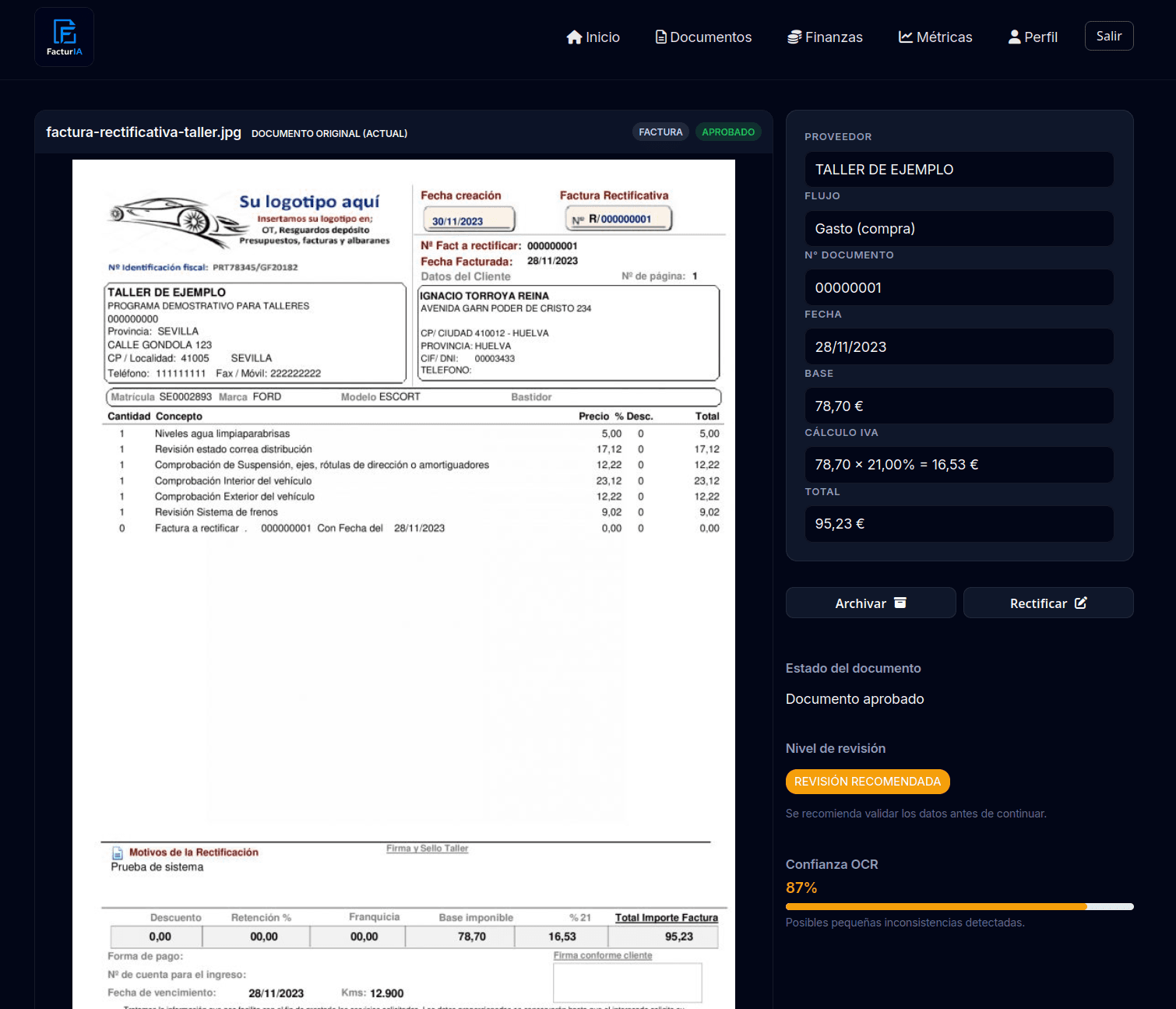Open the Métricas page
This screenshot has width=1176, height=1009.
pos(935,37)
